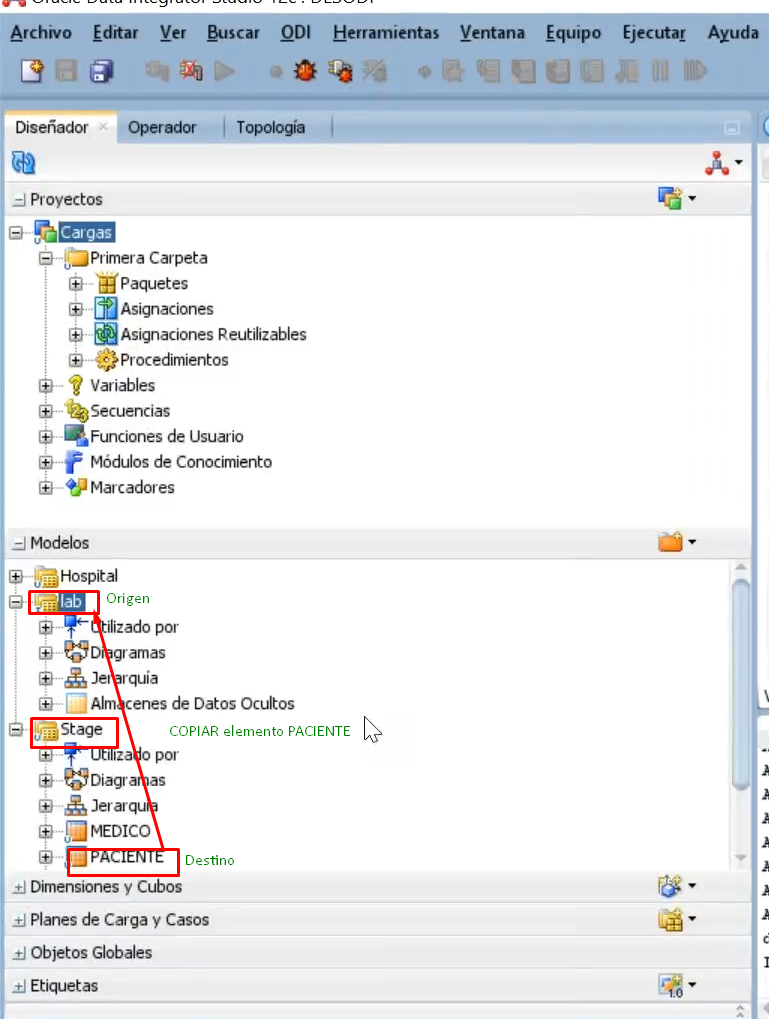
Task: Minimize the Designer panel with its minimize icon
Action: [x=732, y=128]
